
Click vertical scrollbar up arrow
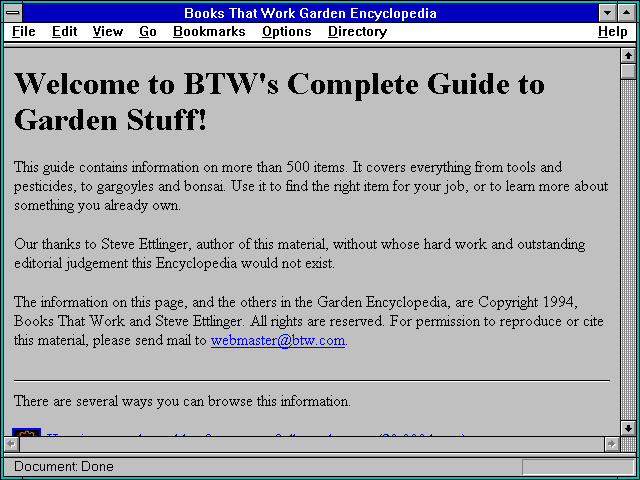[628, 56]
